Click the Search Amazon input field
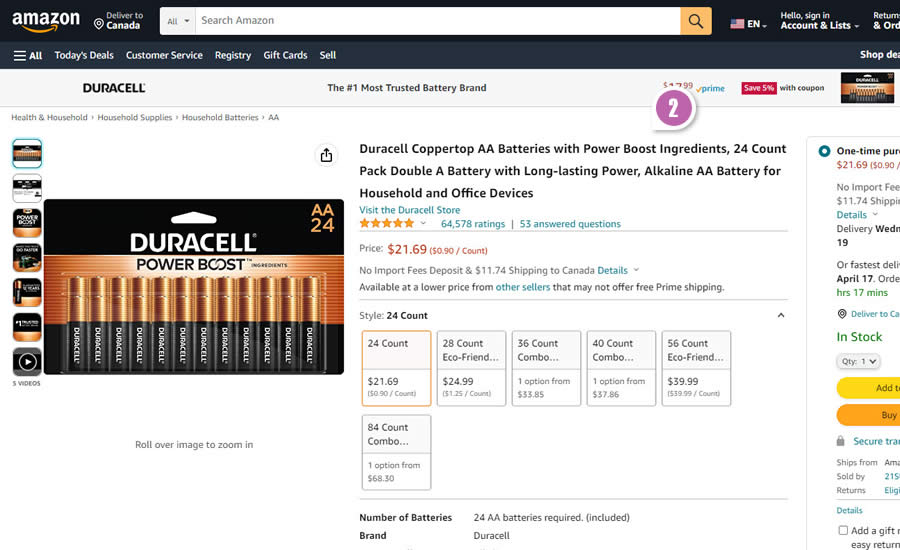 coord(438,21)
